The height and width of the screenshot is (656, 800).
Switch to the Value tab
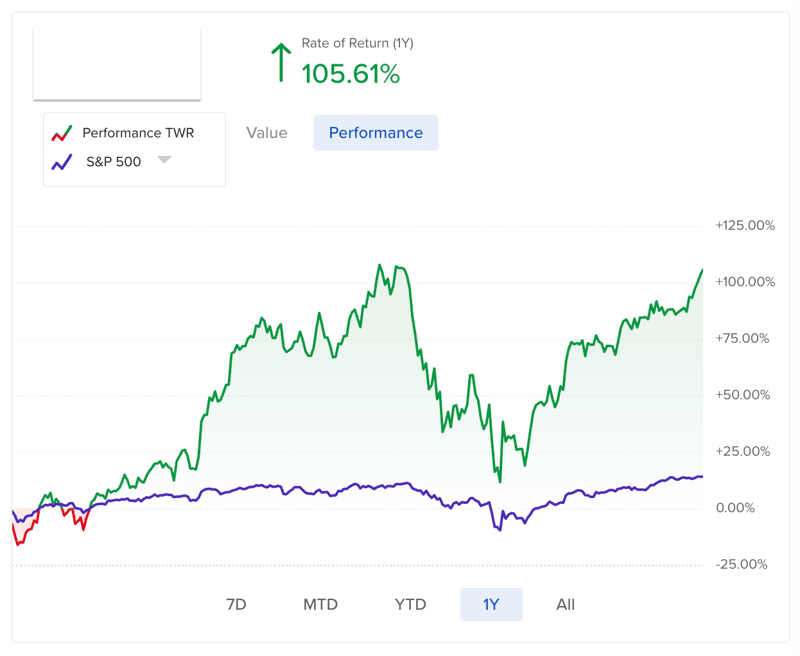(x=267, y=133)
